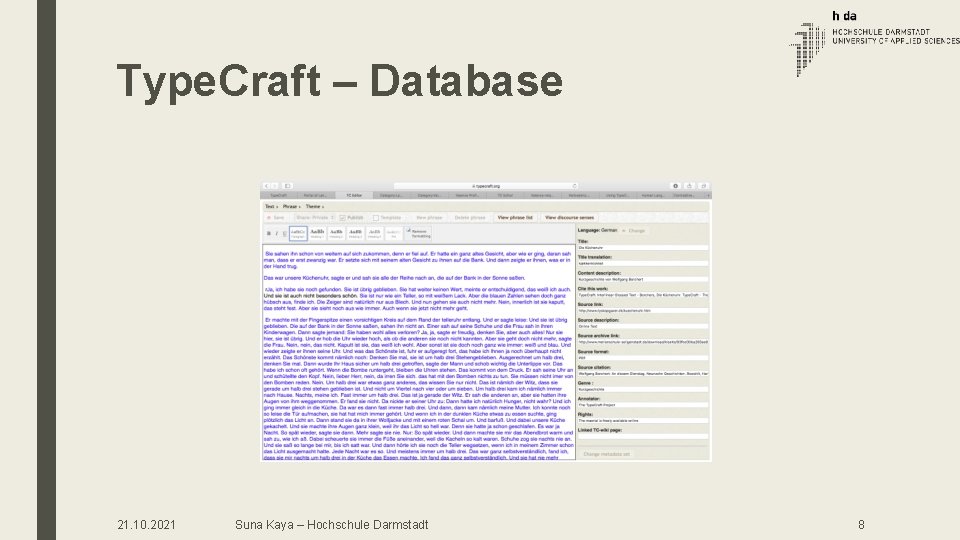This screenshot has width=960, height=540.
Task: Open the Phrase menu
Action: (x=291, y=206)
